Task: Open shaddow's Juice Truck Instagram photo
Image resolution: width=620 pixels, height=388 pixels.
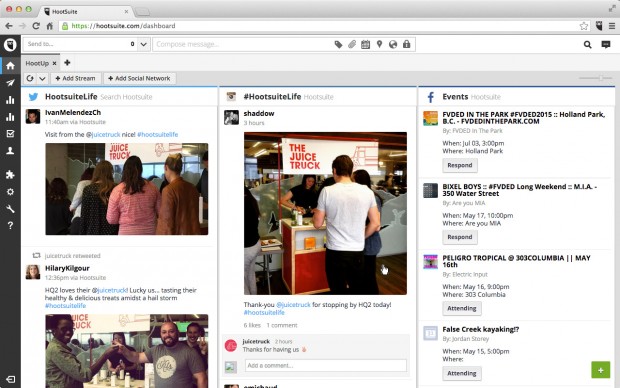Action: [x=325, y=214]
